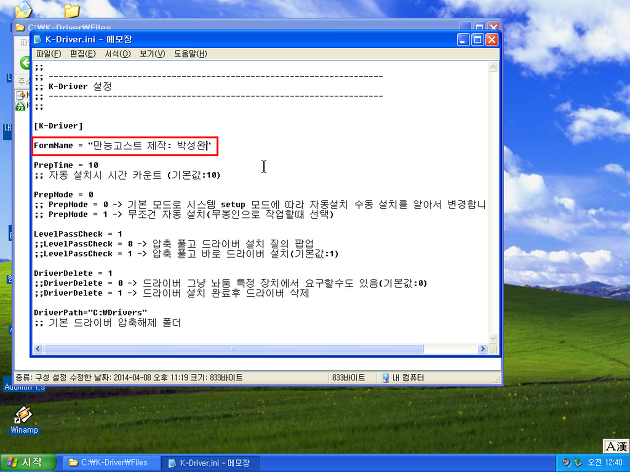Click the '자동 설치시 시간 카운트' comment line
The image size is (630, 472).
(127, 175)
